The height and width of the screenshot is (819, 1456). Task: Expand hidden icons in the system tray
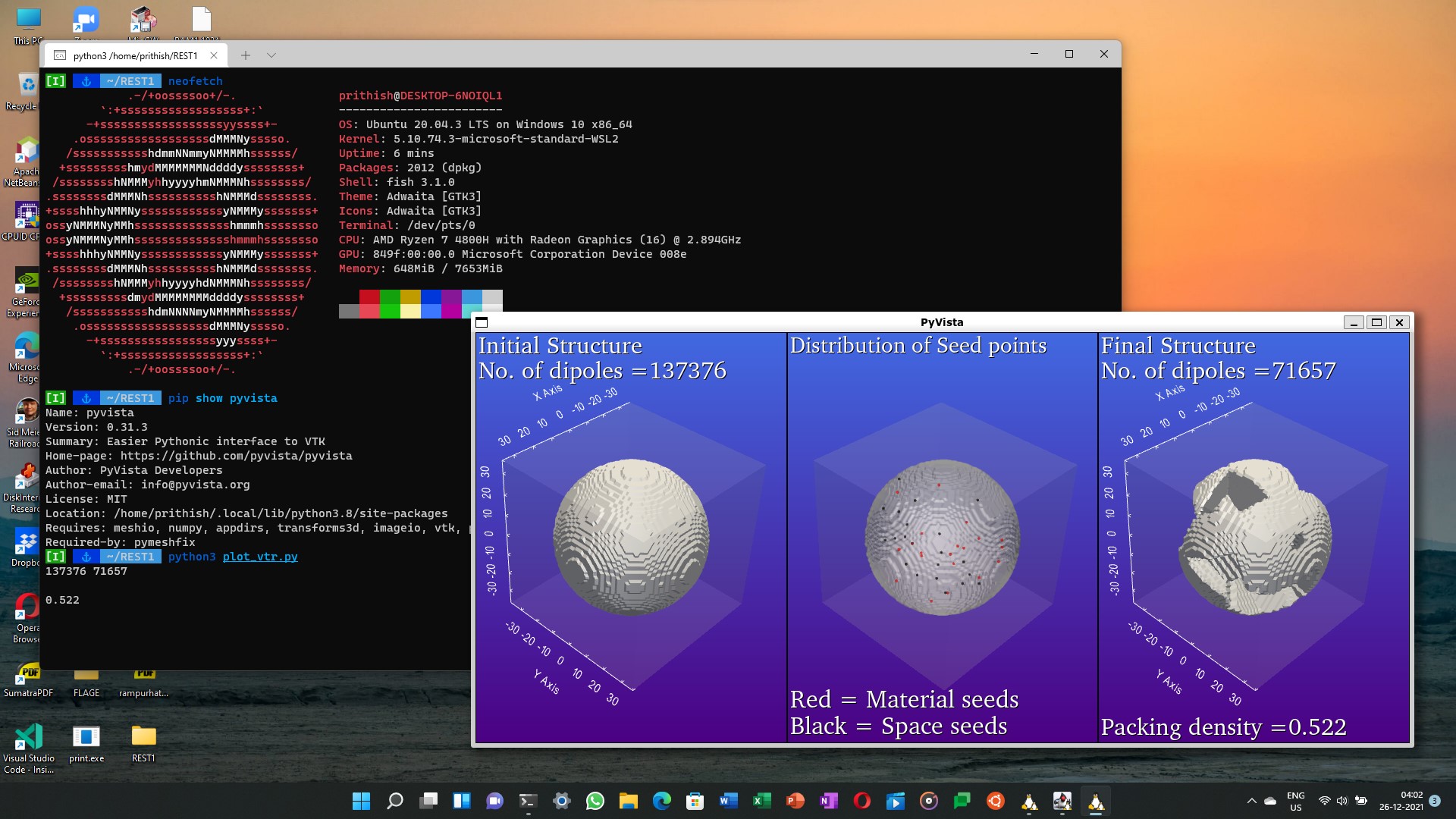click(1253, 800)
